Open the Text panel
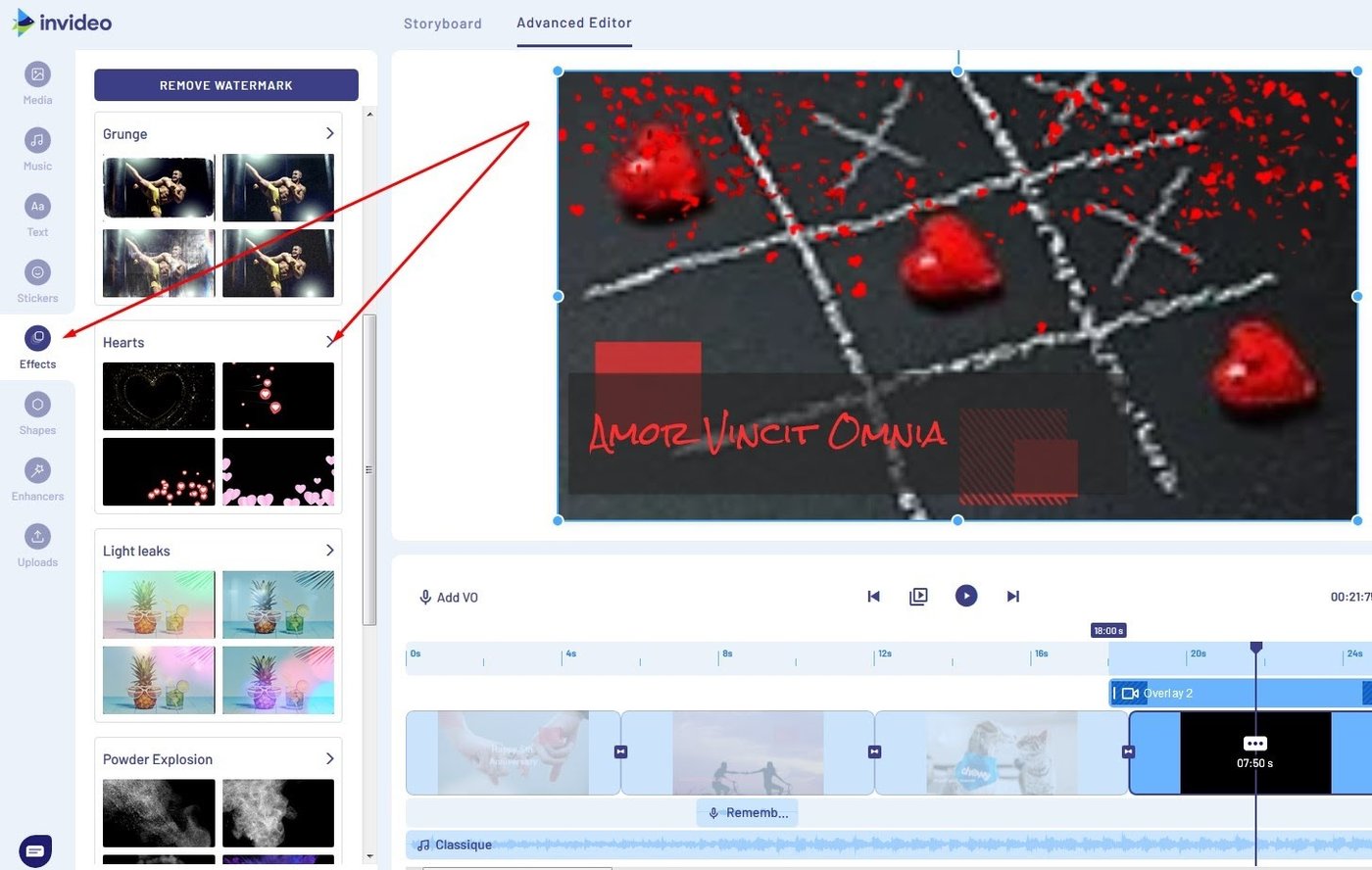 coord(36,215)
